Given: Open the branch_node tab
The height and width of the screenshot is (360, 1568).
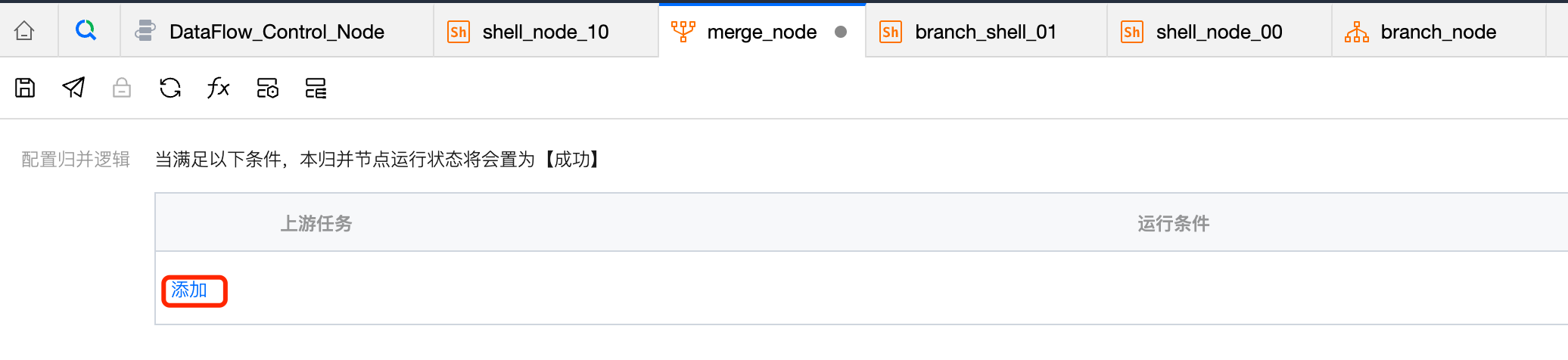Looking at the screenshot, I should click(x=1438, y=32).
